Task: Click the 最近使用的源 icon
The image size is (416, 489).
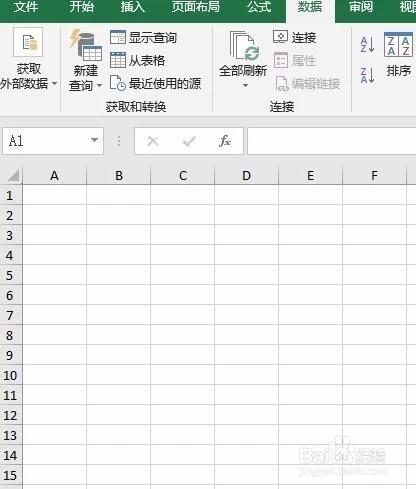Action: click(x=118, y=83)
